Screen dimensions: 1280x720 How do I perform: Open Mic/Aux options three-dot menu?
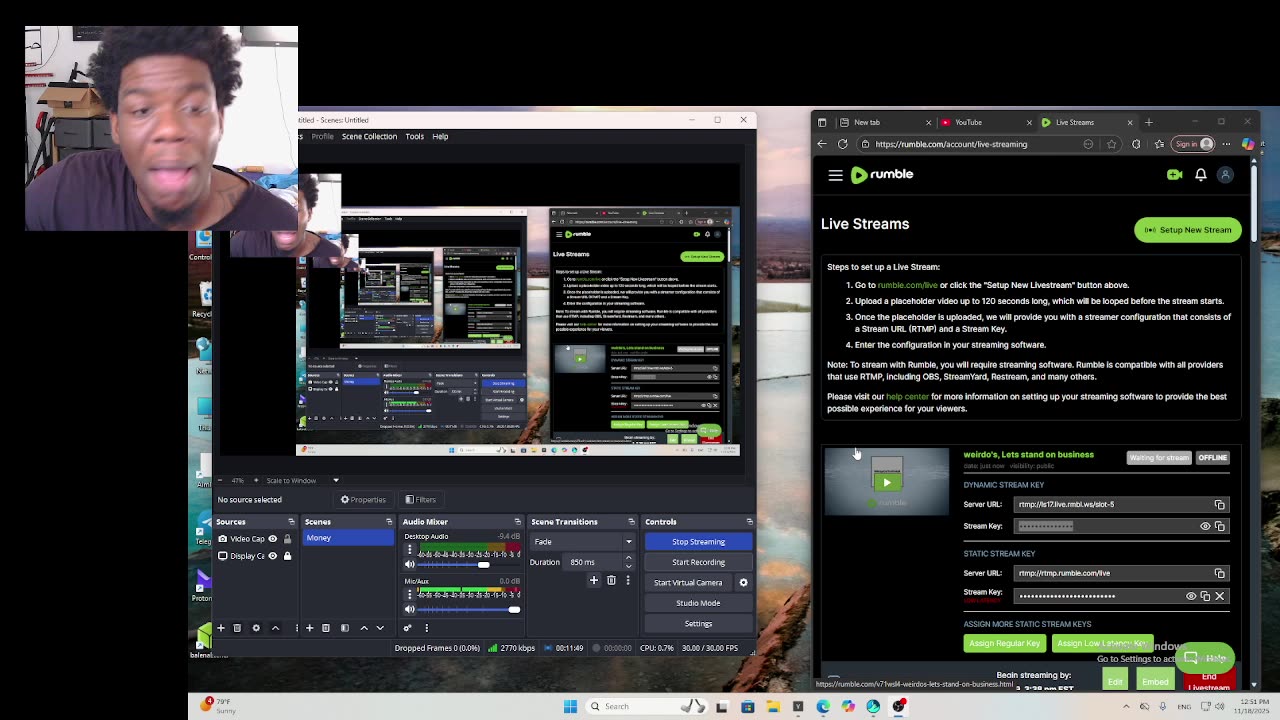(409, 594)
